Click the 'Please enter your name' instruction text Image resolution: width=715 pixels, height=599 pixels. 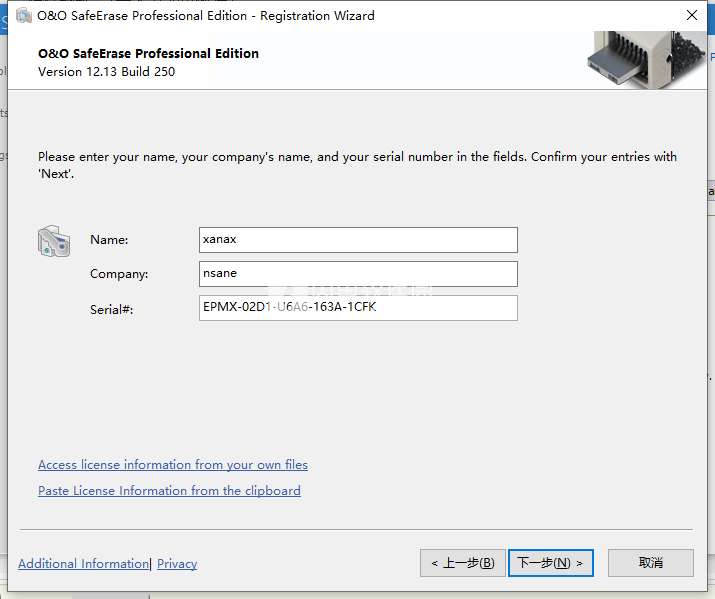click(x=357, y=165)
